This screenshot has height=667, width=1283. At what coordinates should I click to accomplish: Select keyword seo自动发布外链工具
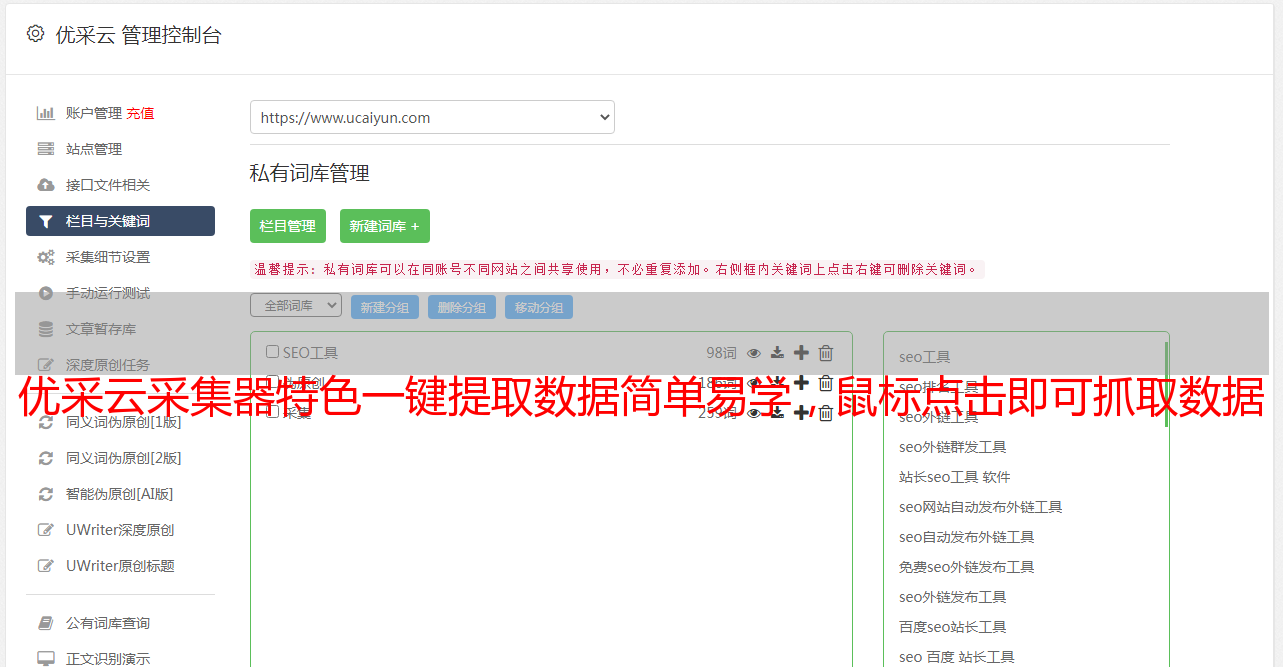[967, 537]
